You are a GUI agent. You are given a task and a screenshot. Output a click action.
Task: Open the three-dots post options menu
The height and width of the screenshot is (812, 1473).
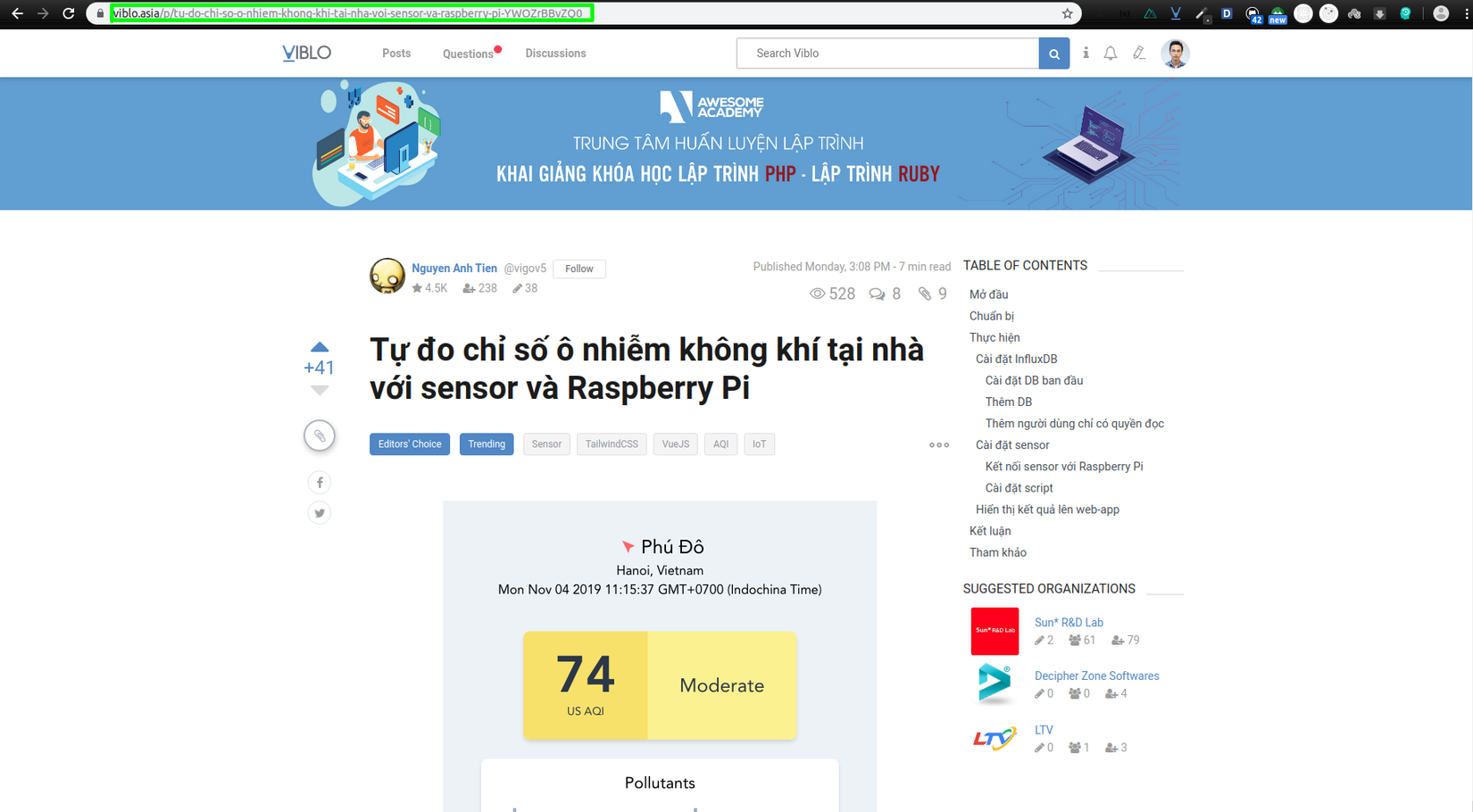pyautogui.click(x=939, y=444)
